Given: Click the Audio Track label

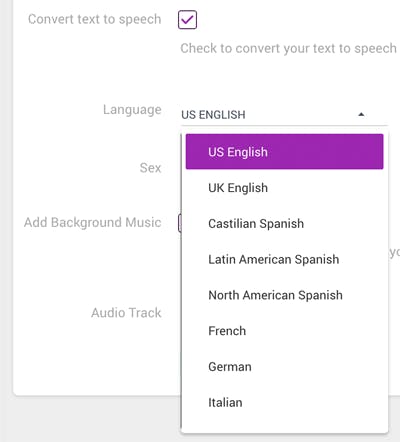Looking at the screenshot, I should point(126,313).
